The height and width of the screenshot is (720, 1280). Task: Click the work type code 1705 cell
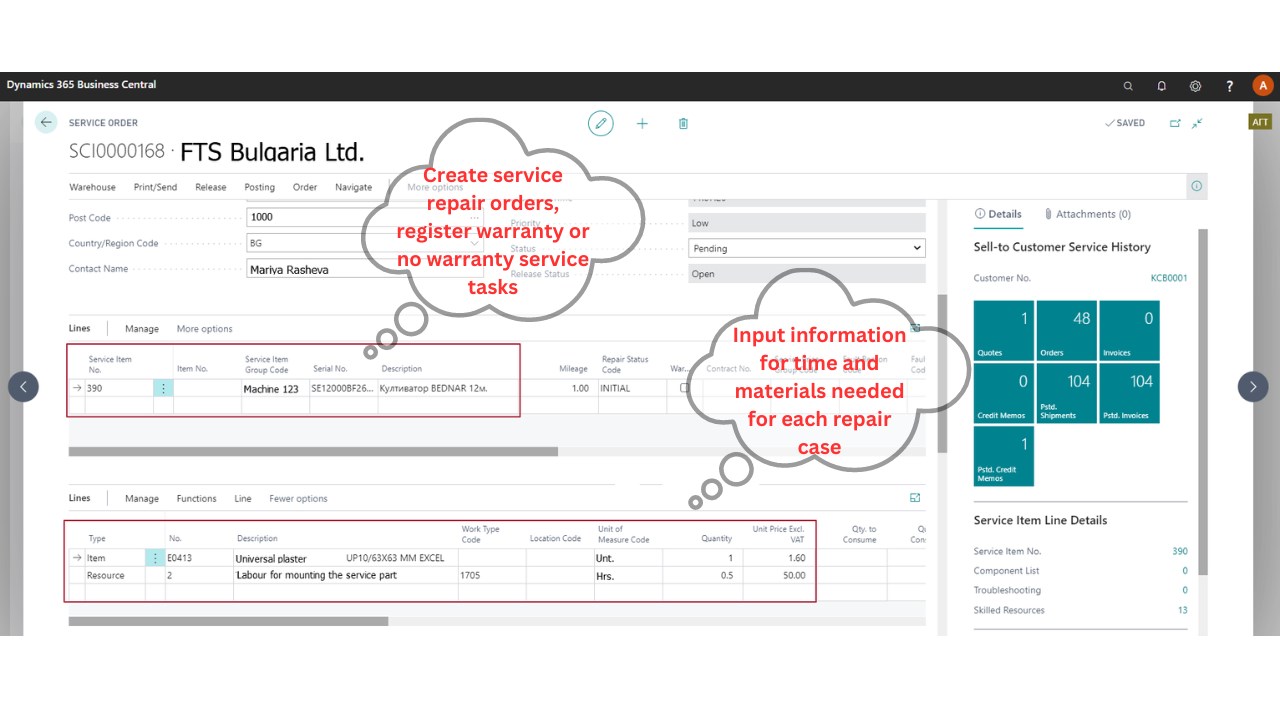492,576
